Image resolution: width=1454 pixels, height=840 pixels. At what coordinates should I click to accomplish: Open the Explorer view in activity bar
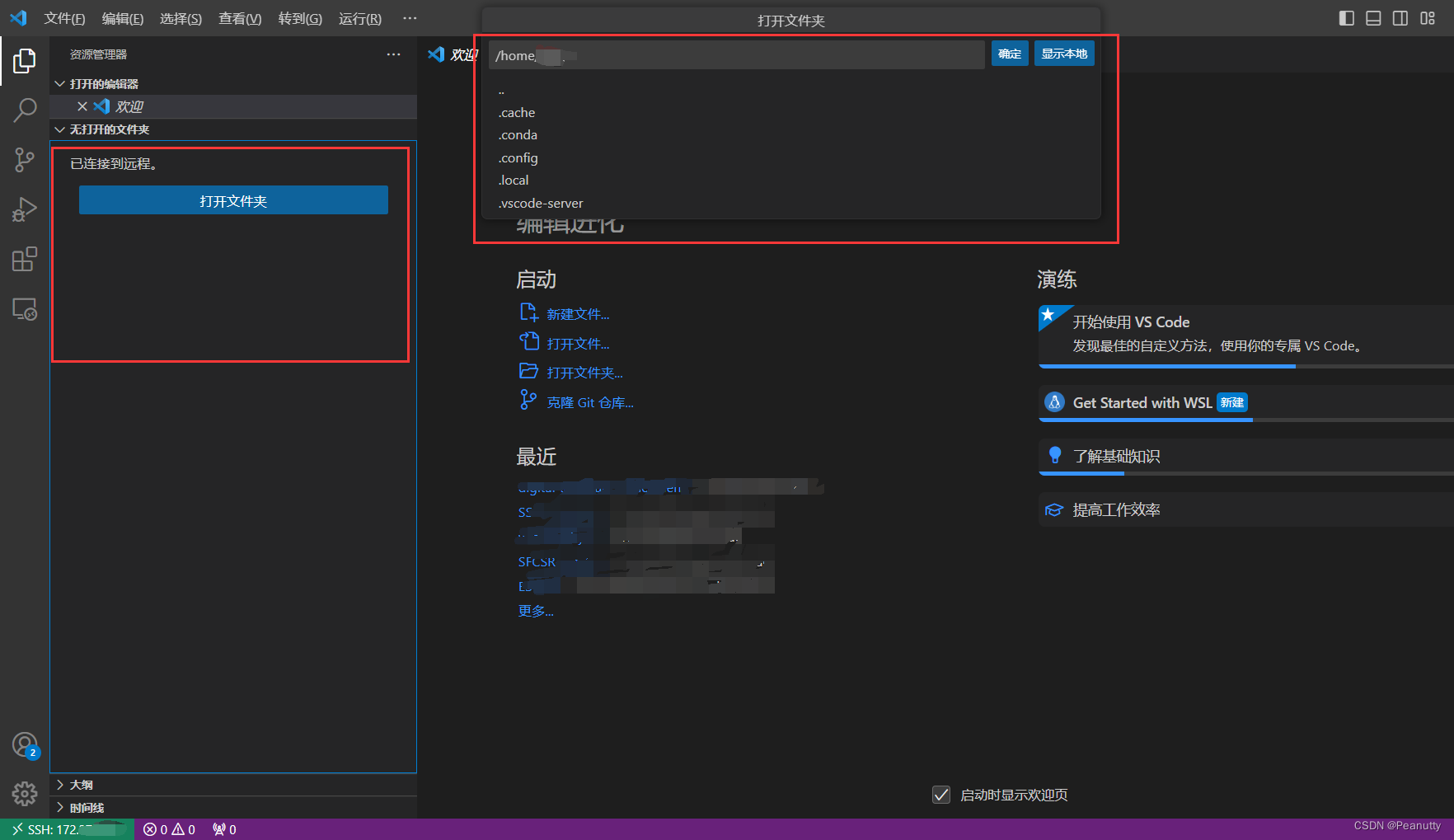[x=25, y=60]
